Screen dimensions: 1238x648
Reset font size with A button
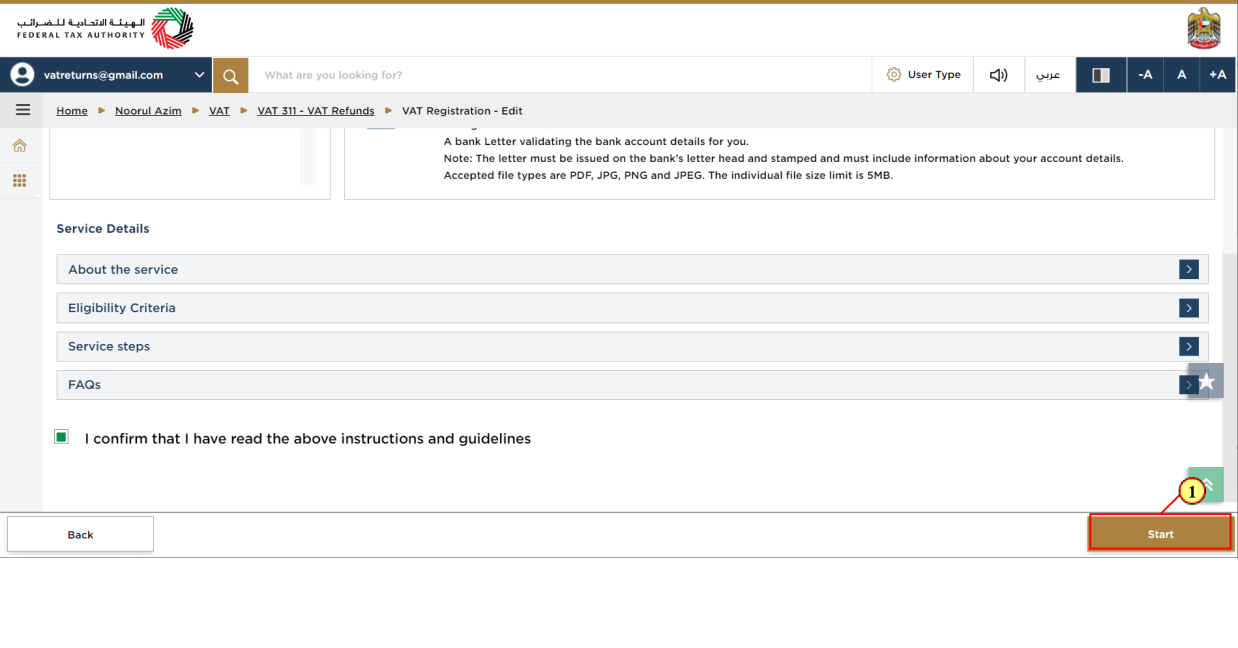coord(1181,75)
